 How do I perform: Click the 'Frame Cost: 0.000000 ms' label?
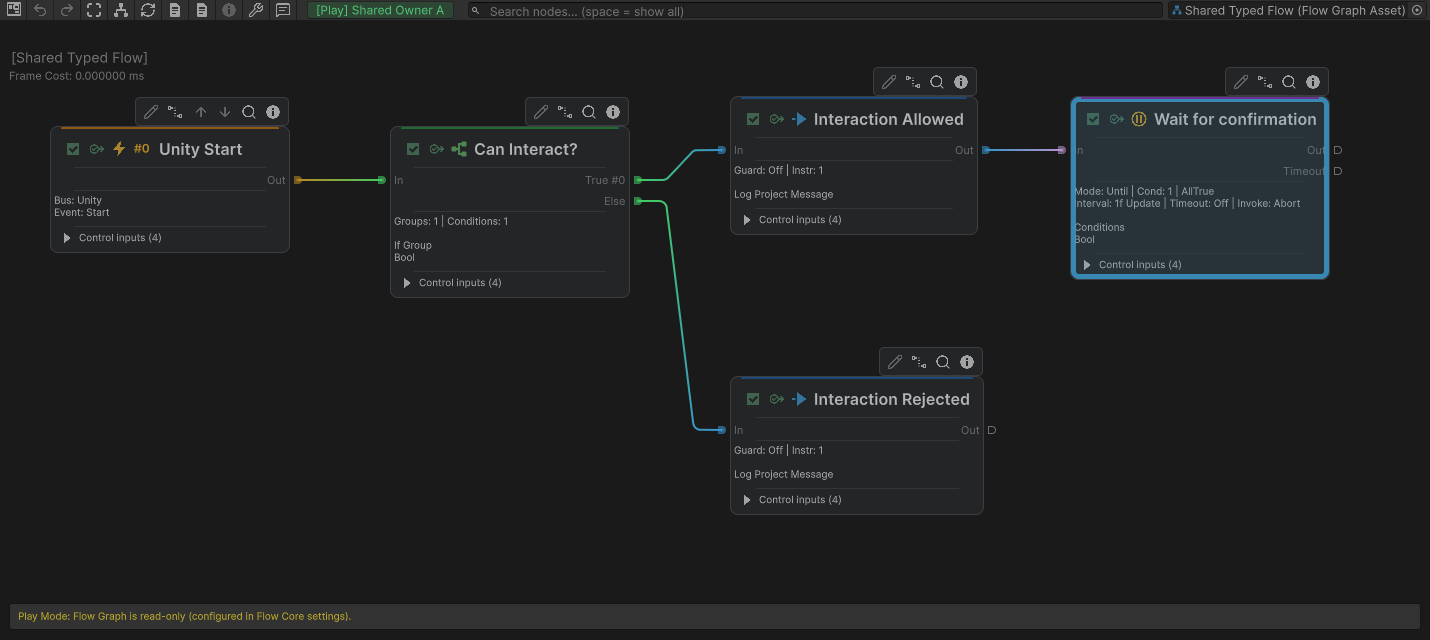click(x=77, y=76)
